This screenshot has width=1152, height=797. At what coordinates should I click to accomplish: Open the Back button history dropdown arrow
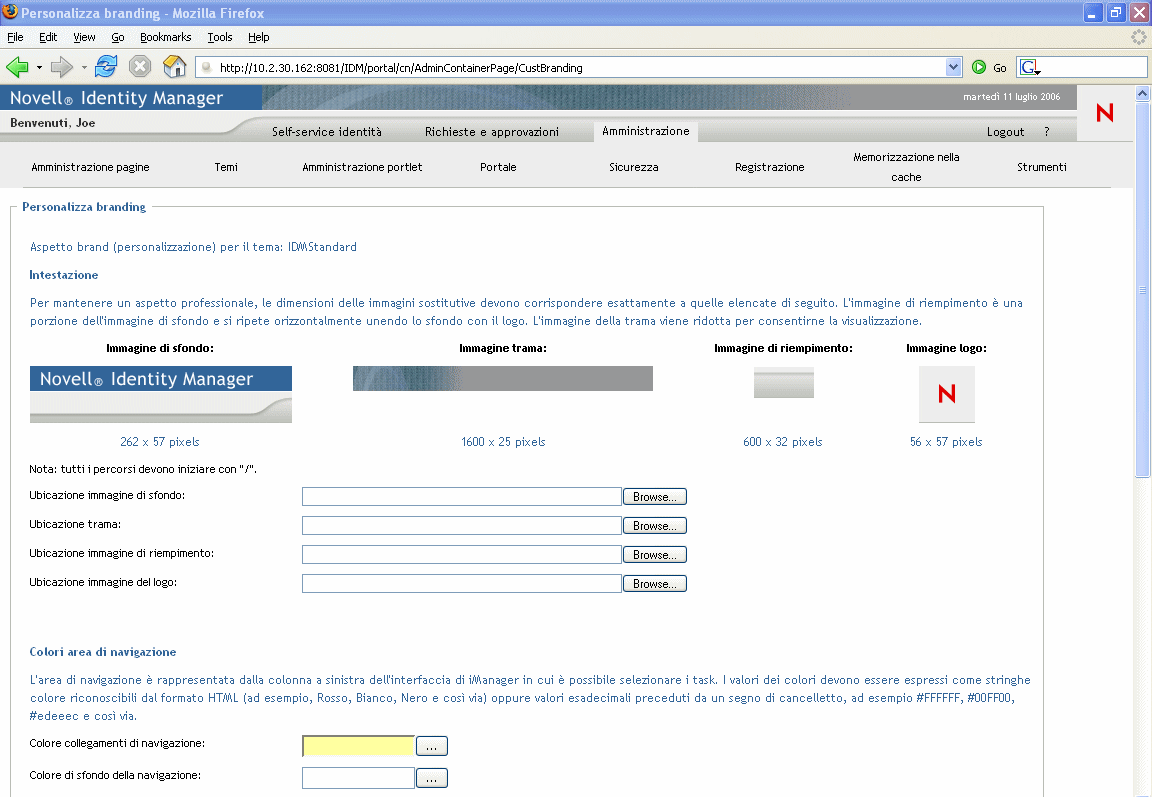coord(39,68)
